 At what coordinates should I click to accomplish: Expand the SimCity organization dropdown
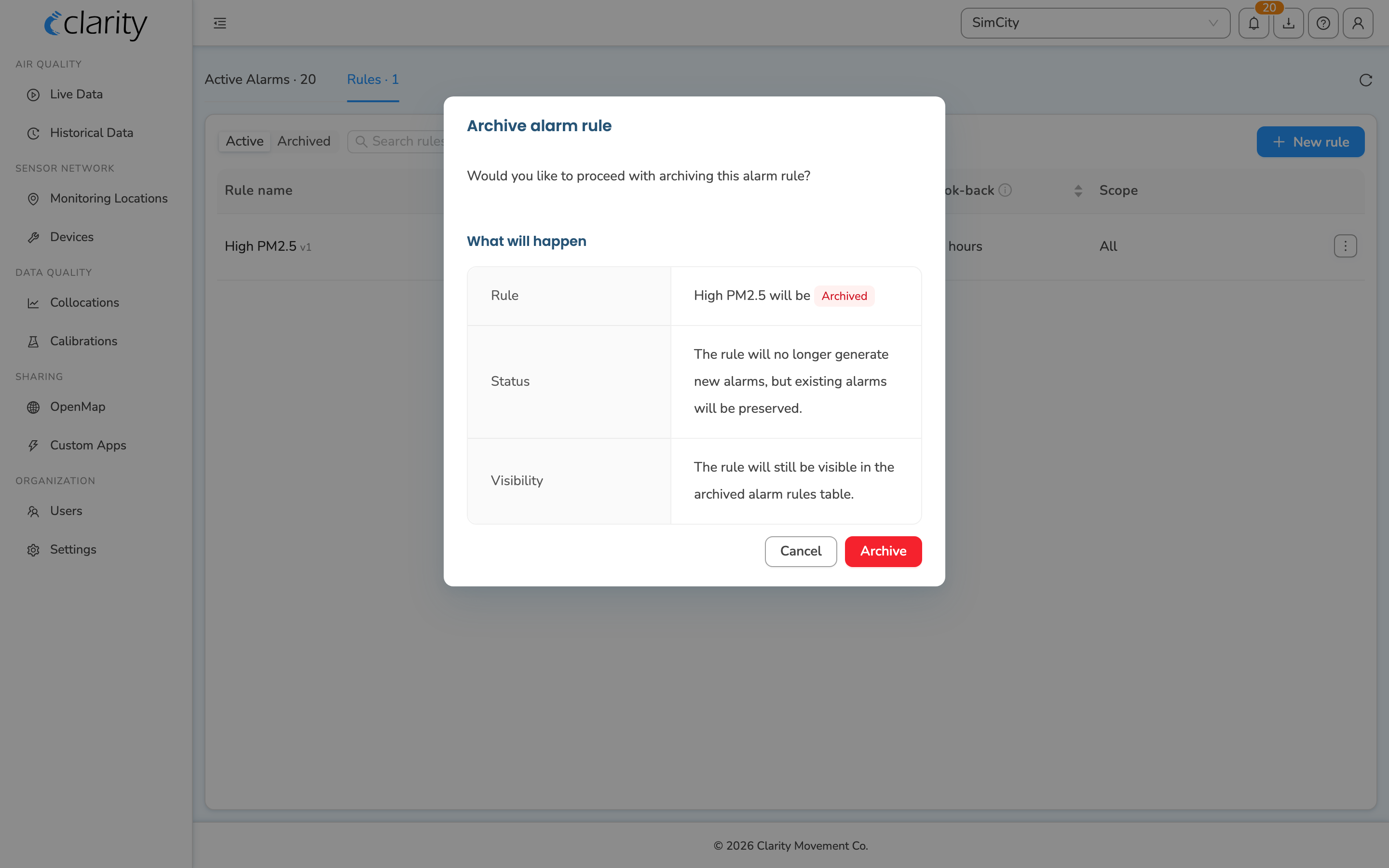point(1095,23)
